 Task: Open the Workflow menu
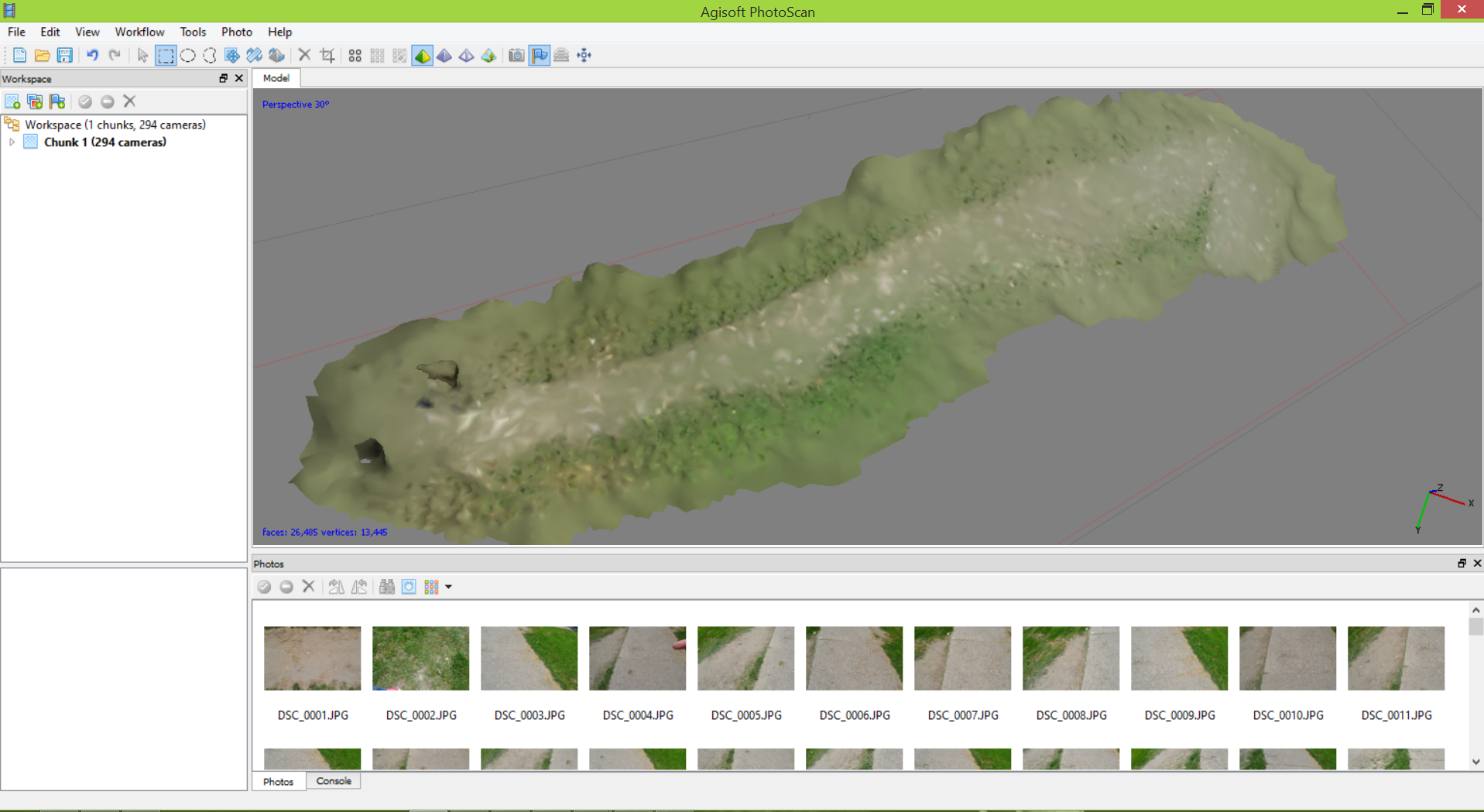coord(139,32)
